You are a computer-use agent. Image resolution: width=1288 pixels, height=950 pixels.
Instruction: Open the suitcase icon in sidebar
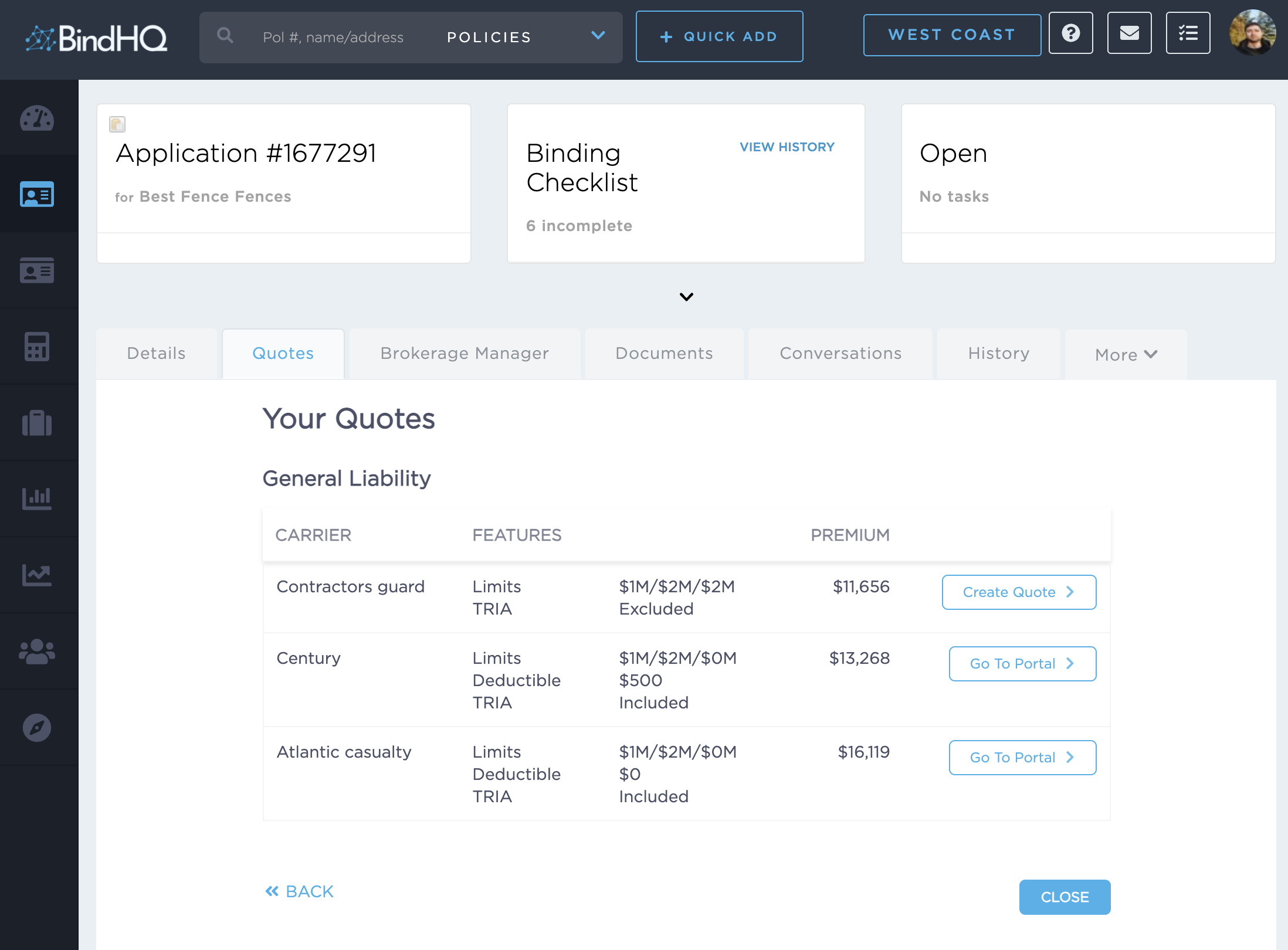coord(37,423)
